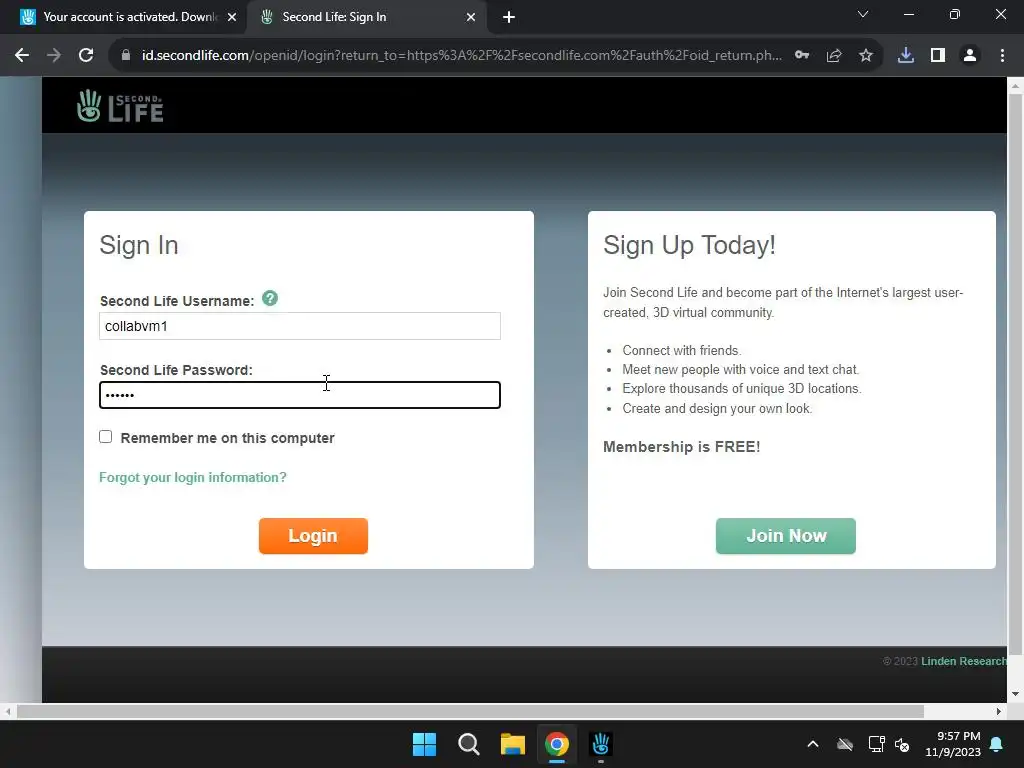Click the horizontal scrollbar right arrow
The height and width of the screenshot is (768, 1024).
point(999,712)
